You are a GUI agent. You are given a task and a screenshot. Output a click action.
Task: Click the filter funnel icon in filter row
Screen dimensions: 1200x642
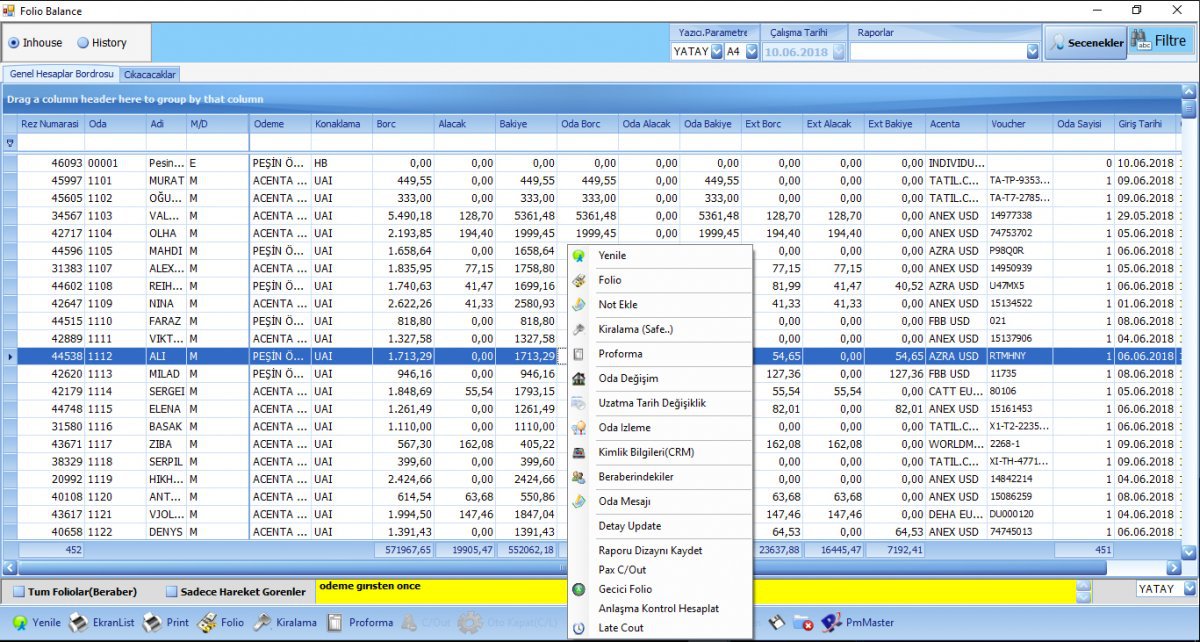[11, 143]
